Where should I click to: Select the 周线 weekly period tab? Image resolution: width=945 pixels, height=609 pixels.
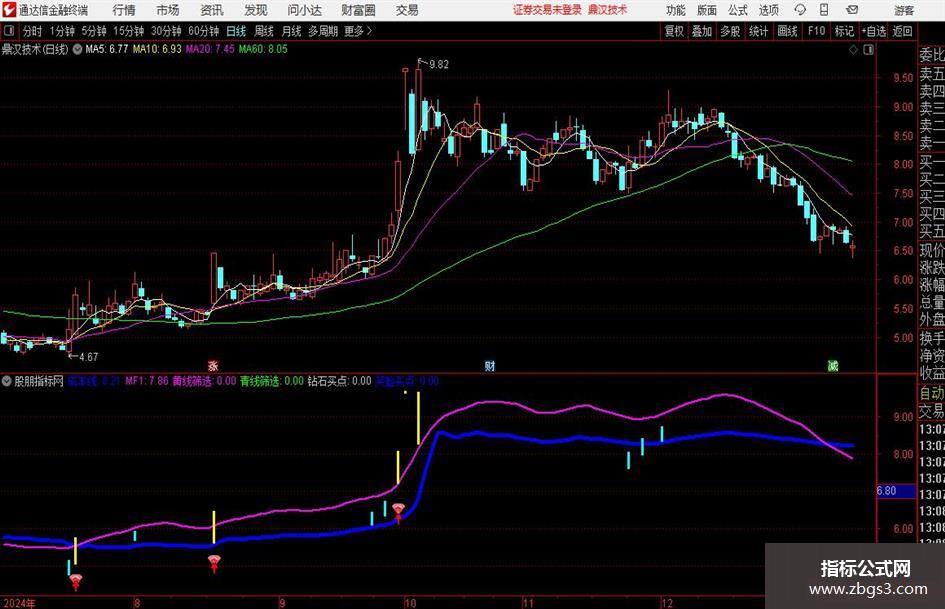point(263,31)
